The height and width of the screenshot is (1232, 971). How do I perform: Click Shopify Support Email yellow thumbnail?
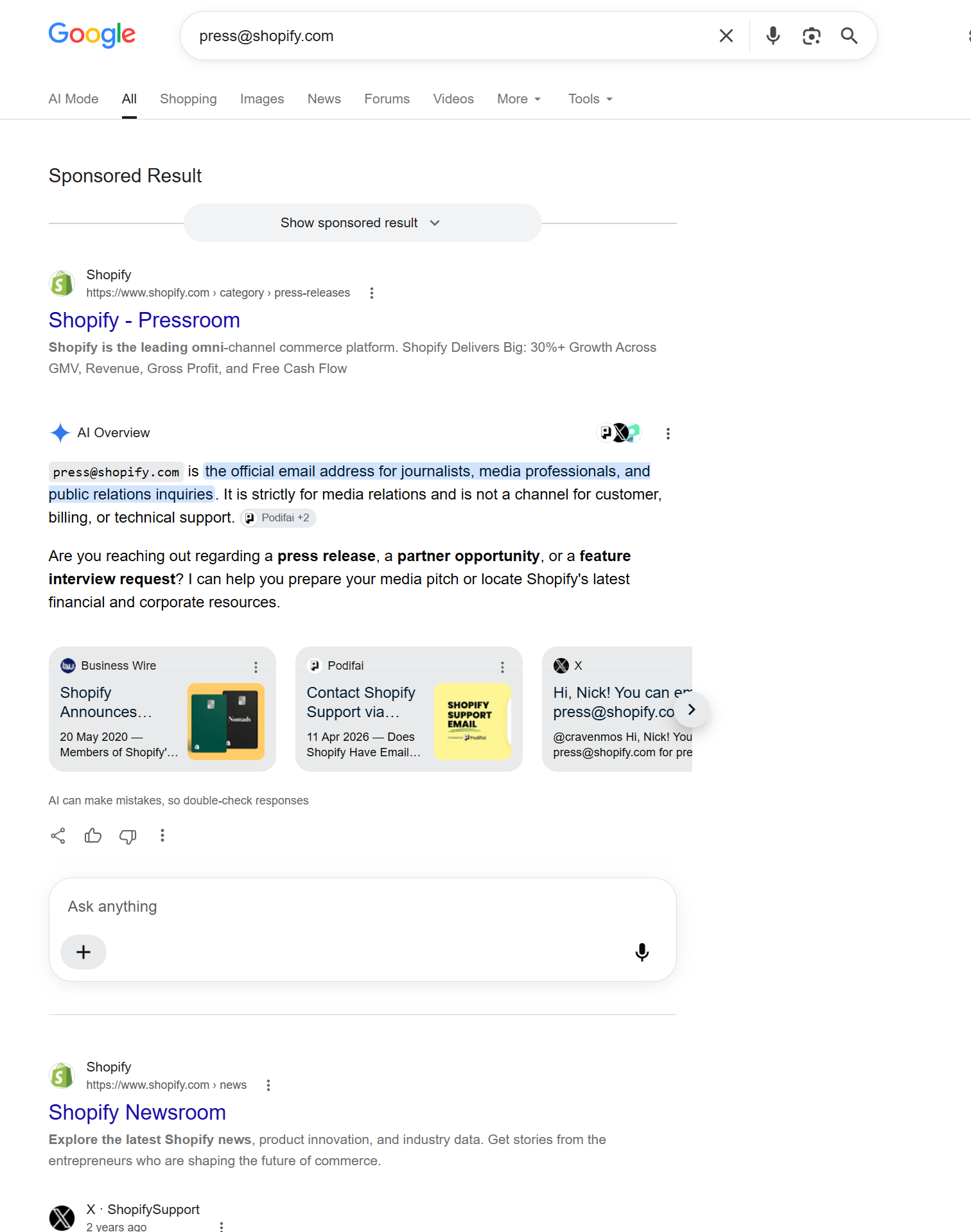click(x=473, y=722)
